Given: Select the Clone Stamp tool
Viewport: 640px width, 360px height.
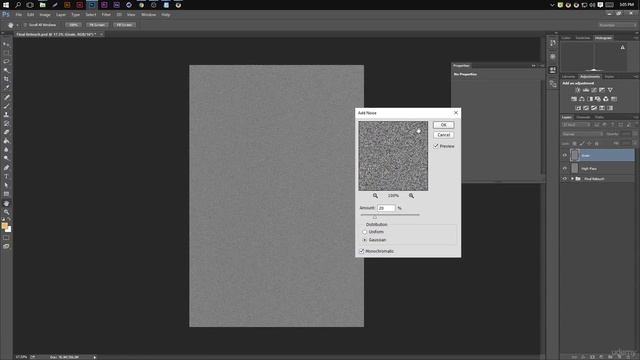Looking at the screenshot, I should pos(6,115).
